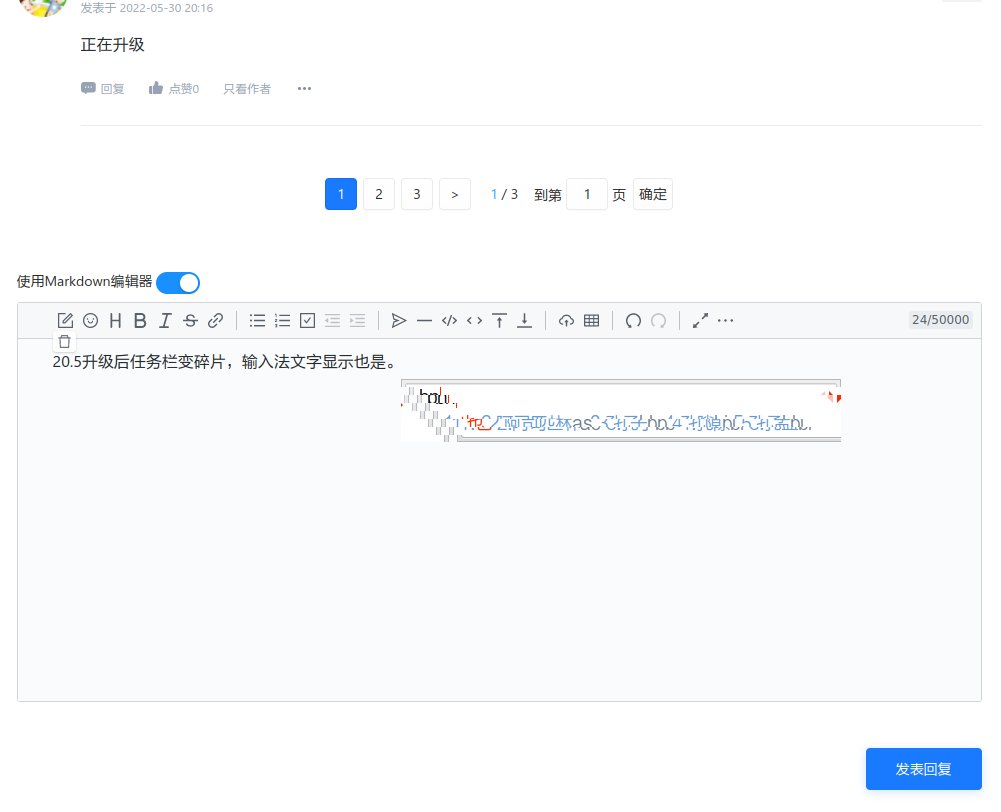Open the next page with the > arrow
The height and width of the screenshot is (812, 1001).
455,194
